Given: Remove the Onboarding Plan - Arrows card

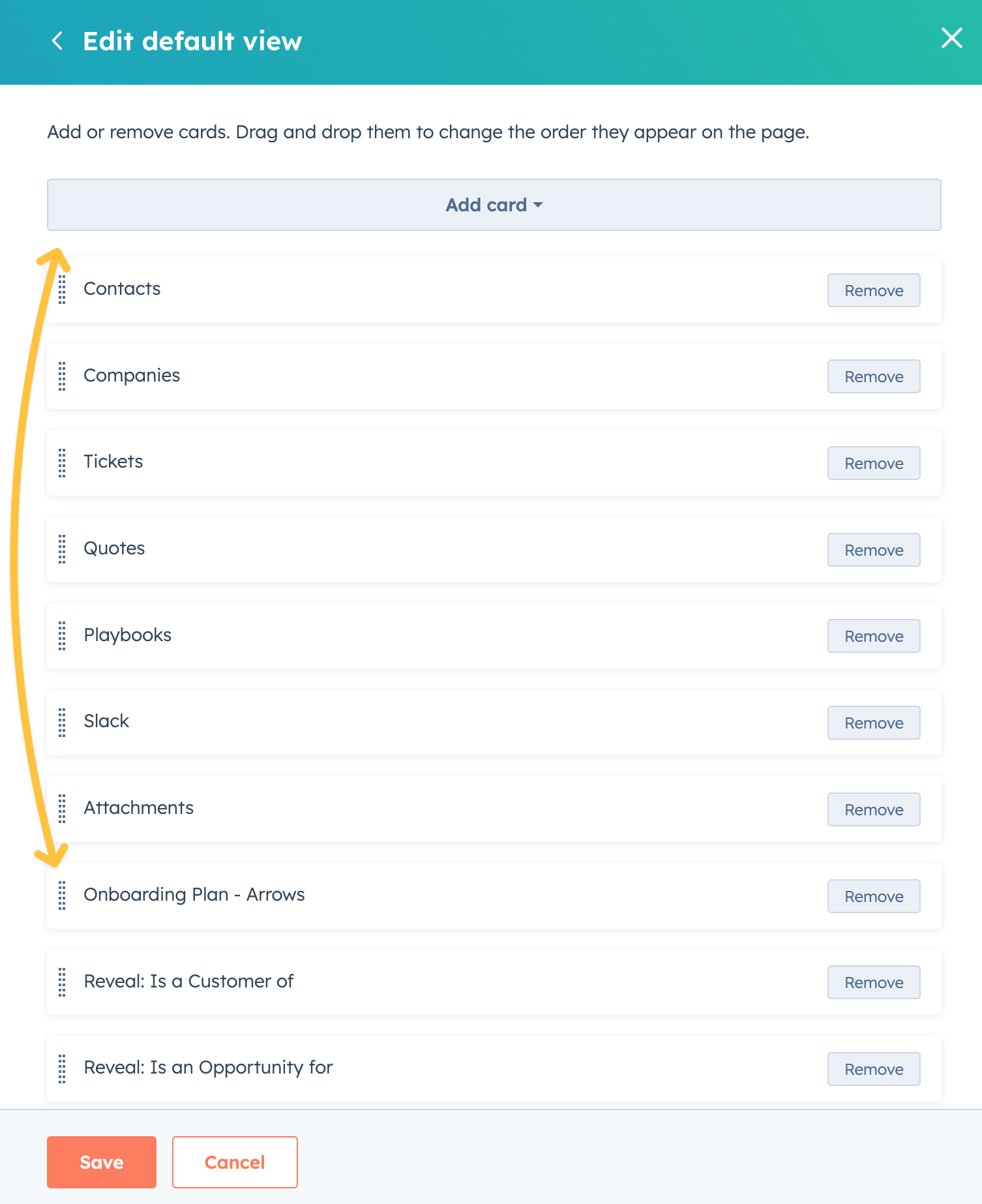Looking at the screenshot, I should (873, 896).
